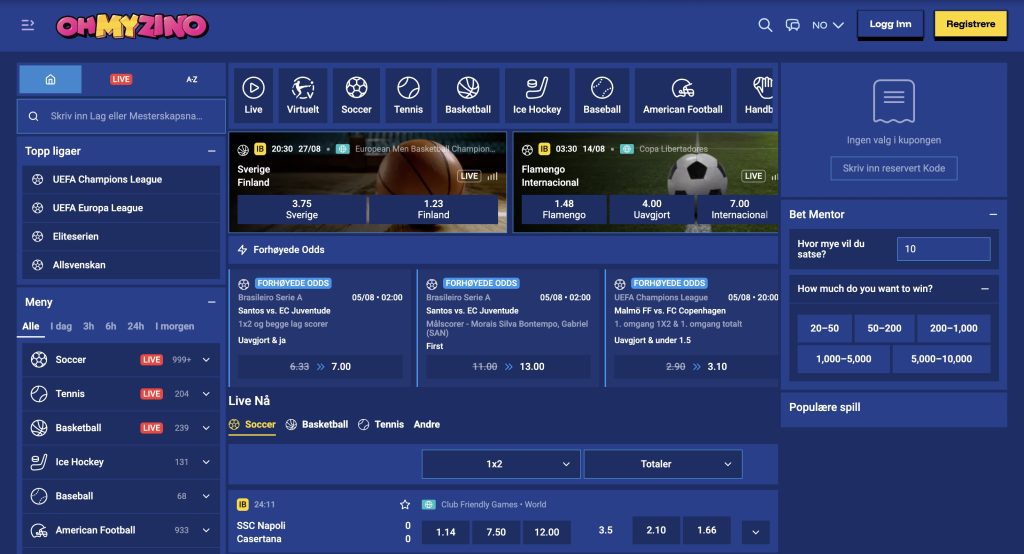Bet on Finland at 1.23

pos(434,209)
